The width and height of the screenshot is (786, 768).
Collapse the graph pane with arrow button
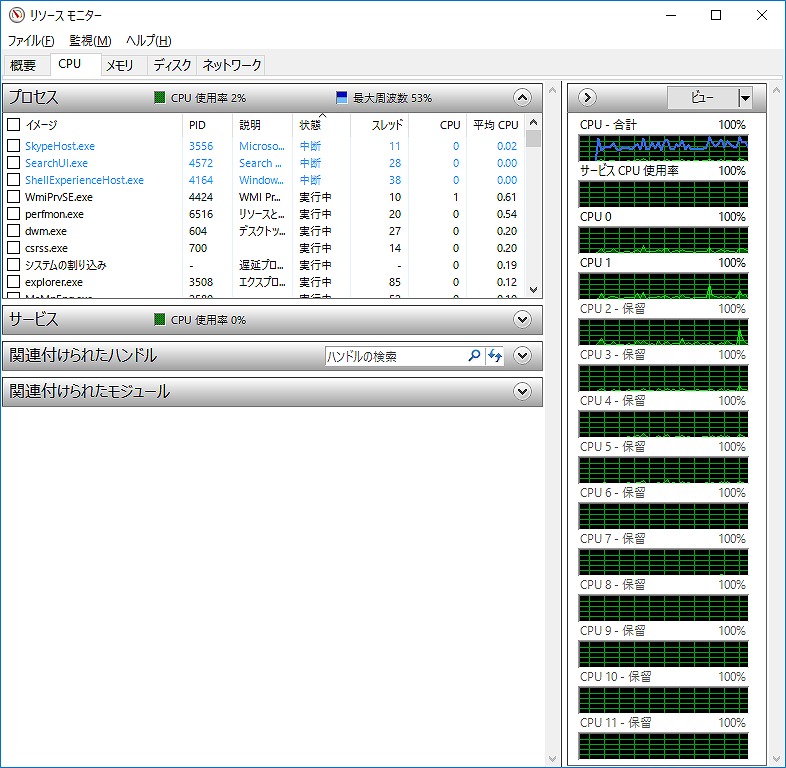pos(587,98)
